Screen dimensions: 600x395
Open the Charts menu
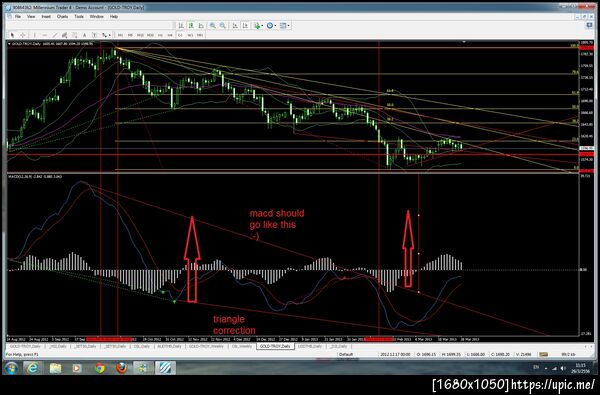click(x=62, y=16)
